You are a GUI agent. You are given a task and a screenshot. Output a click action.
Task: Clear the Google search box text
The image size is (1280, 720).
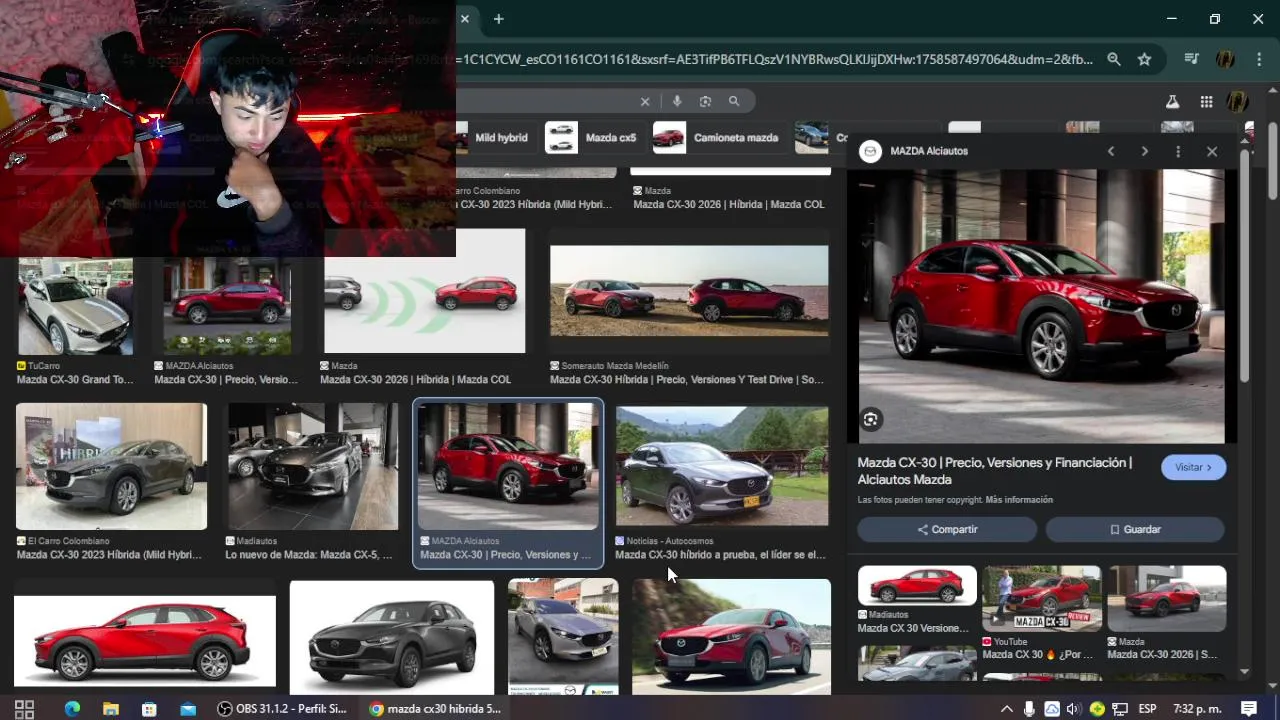point(645,101)
